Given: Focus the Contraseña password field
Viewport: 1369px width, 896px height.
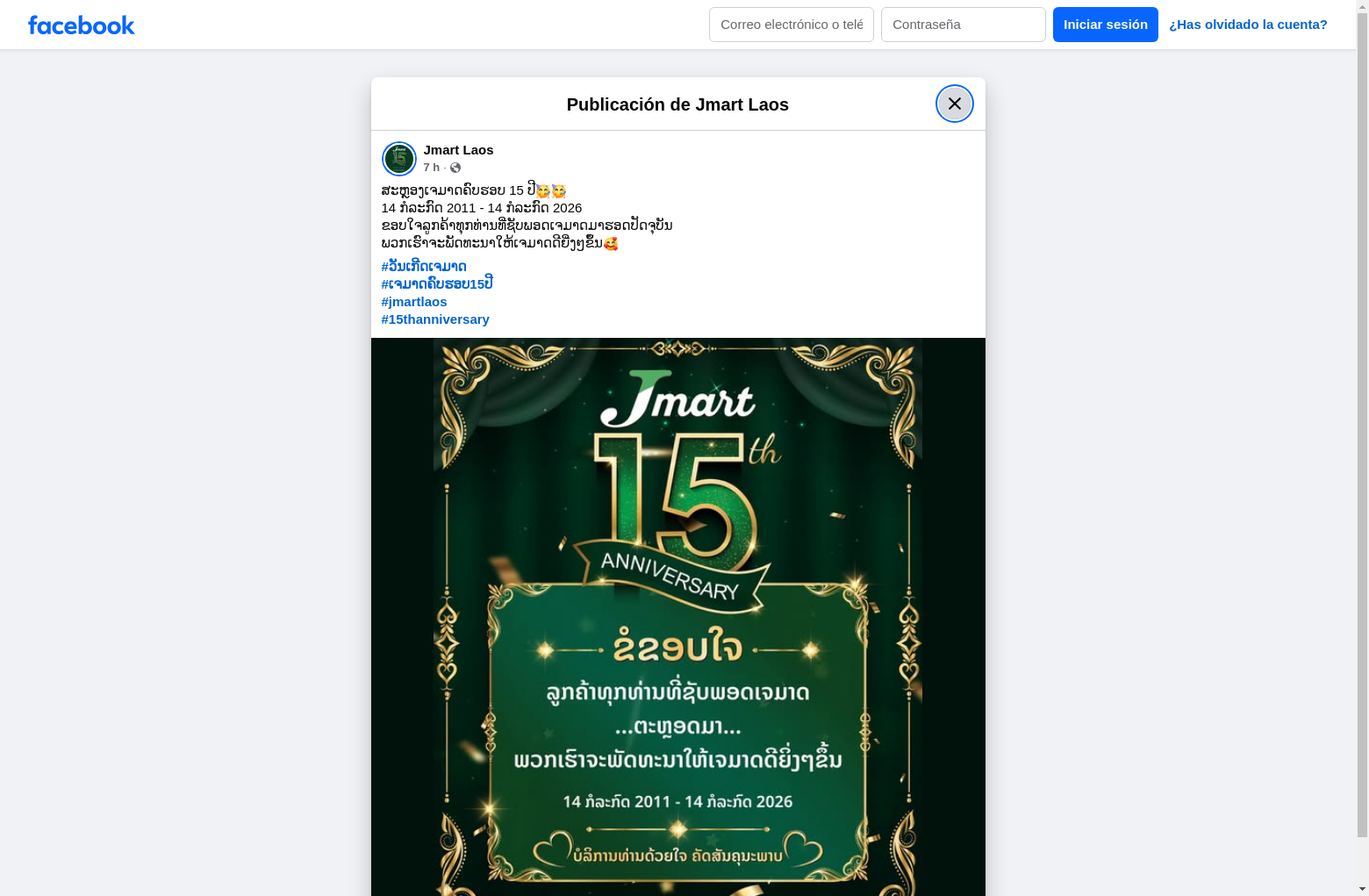Looking at the screenshot, I should [964, 25].
